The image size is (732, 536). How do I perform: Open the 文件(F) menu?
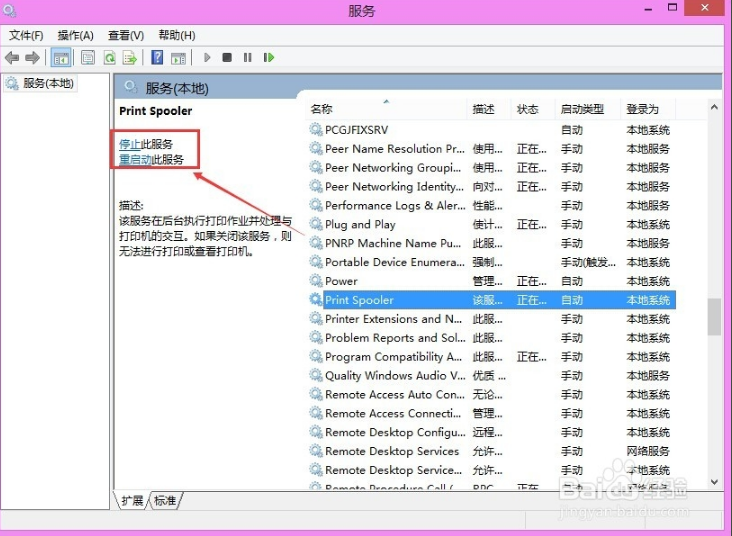(26, 36)
